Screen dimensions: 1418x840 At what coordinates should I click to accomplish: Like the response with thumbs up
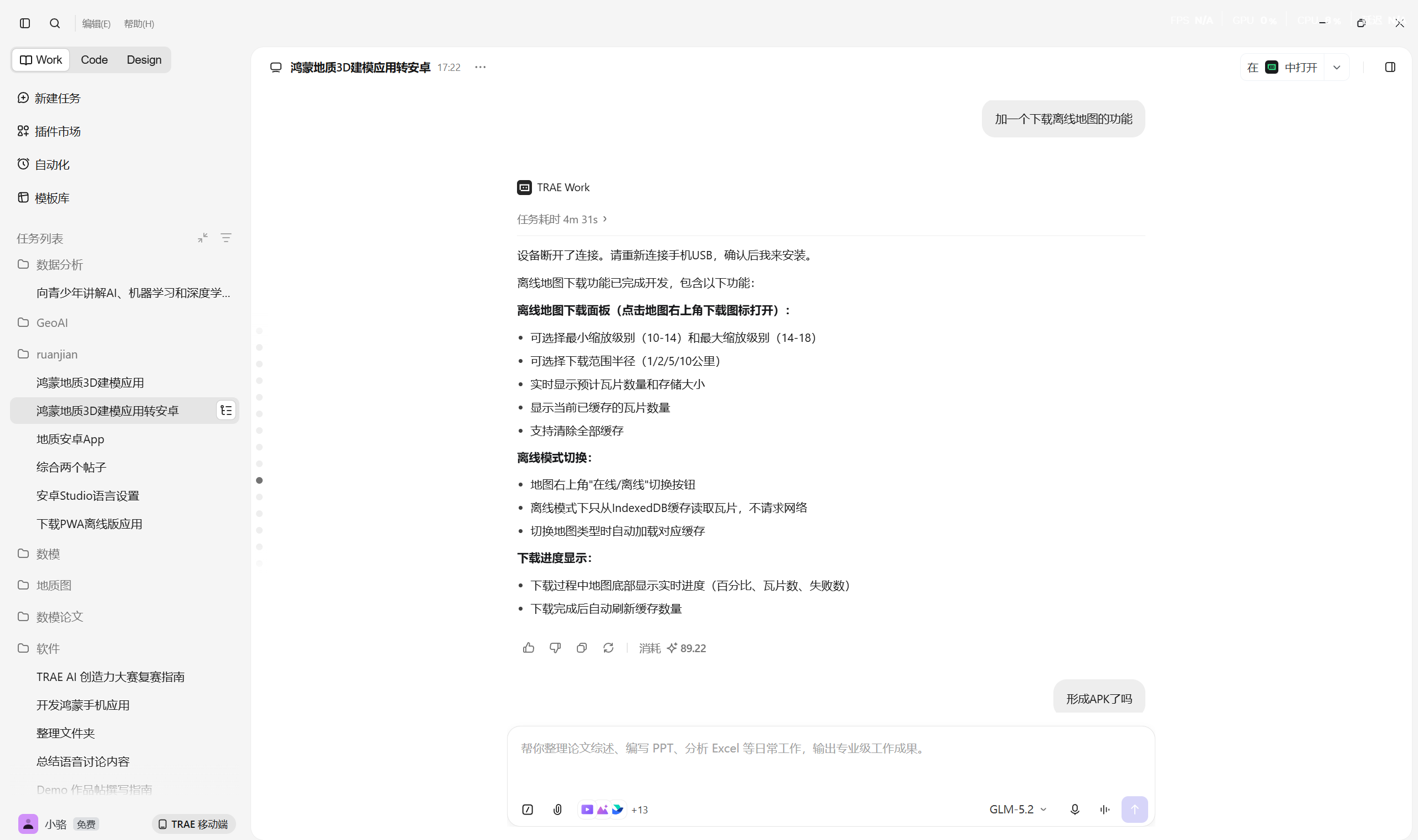(529, 648)
